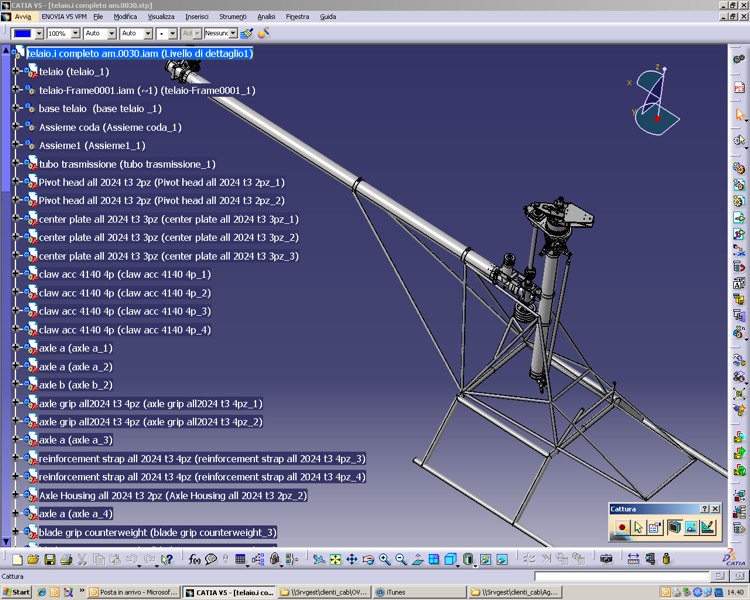This screenshot has width=750, height=600.
Task: Expand the telaio (telaio_1) tree node
Action: (x=17, y=72)
